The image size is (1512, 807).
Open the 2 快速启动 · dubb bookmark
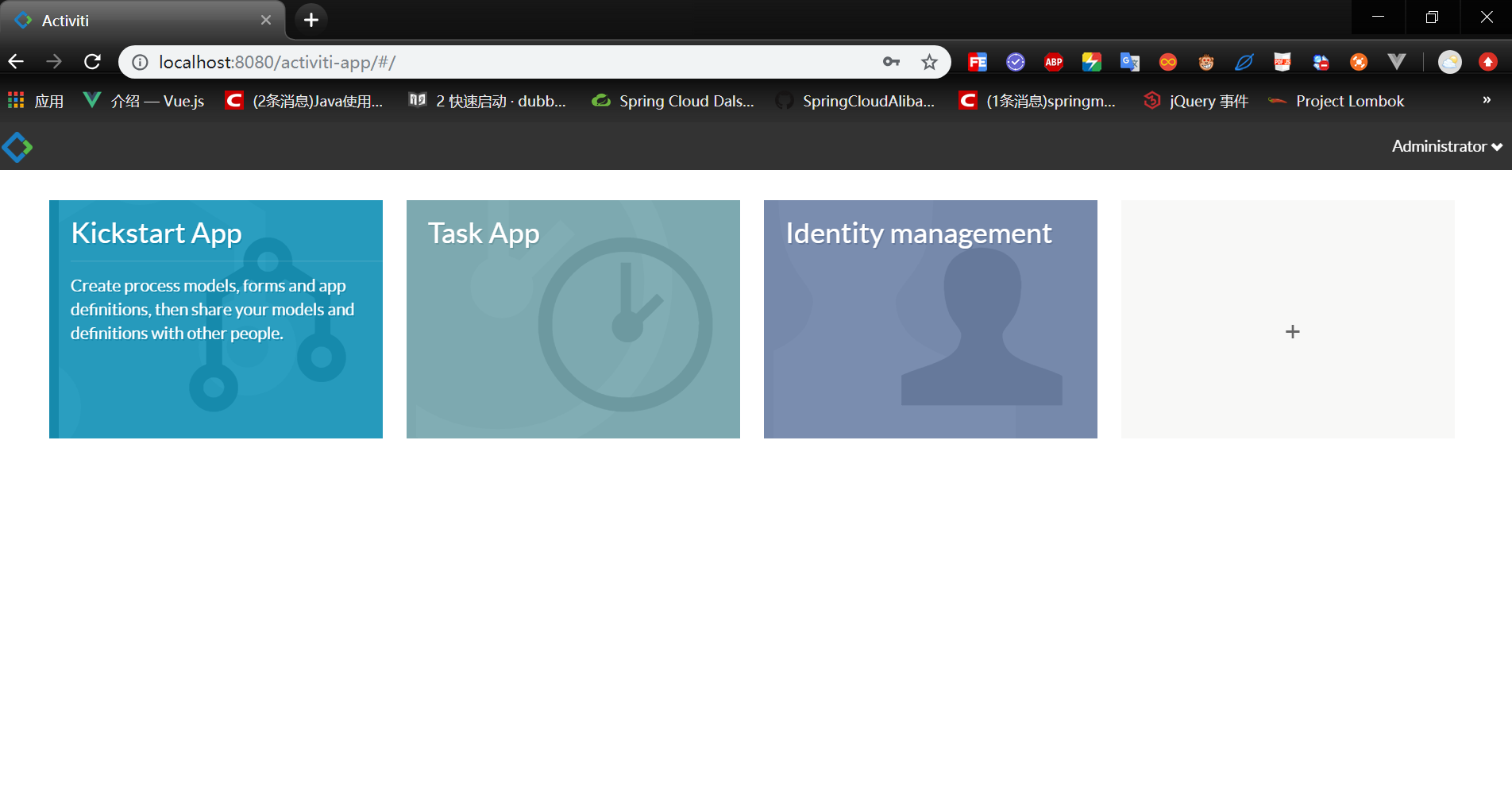(488, 101)
